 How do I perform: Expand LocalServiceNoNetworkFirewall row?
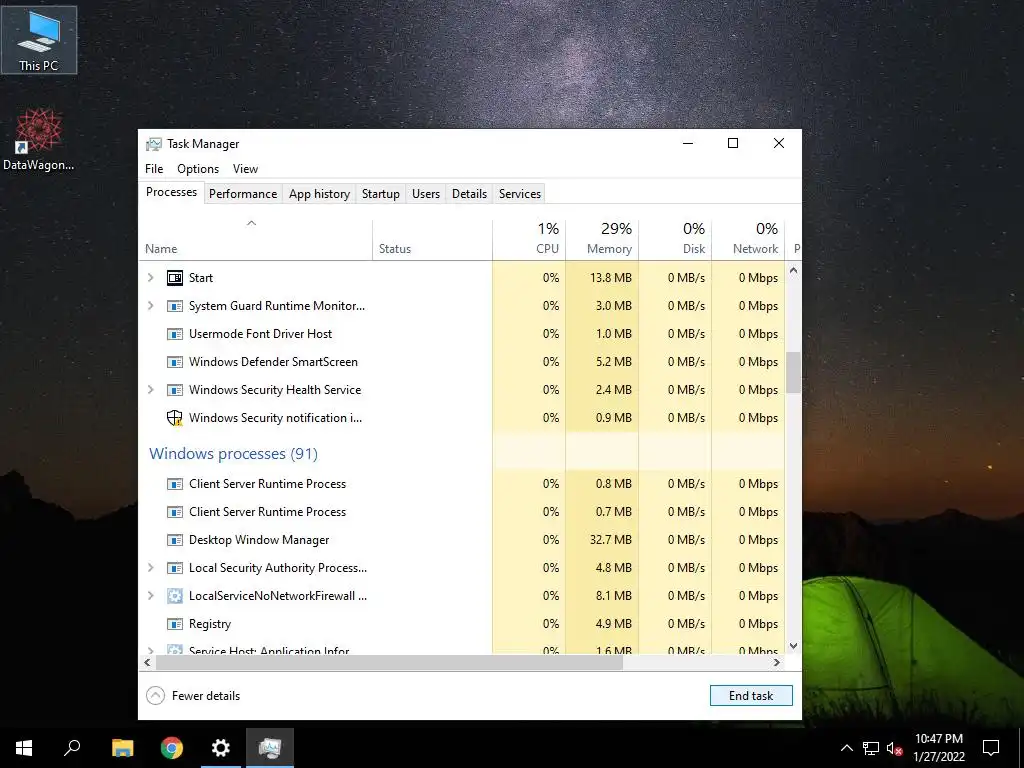[x=151, y=596]
